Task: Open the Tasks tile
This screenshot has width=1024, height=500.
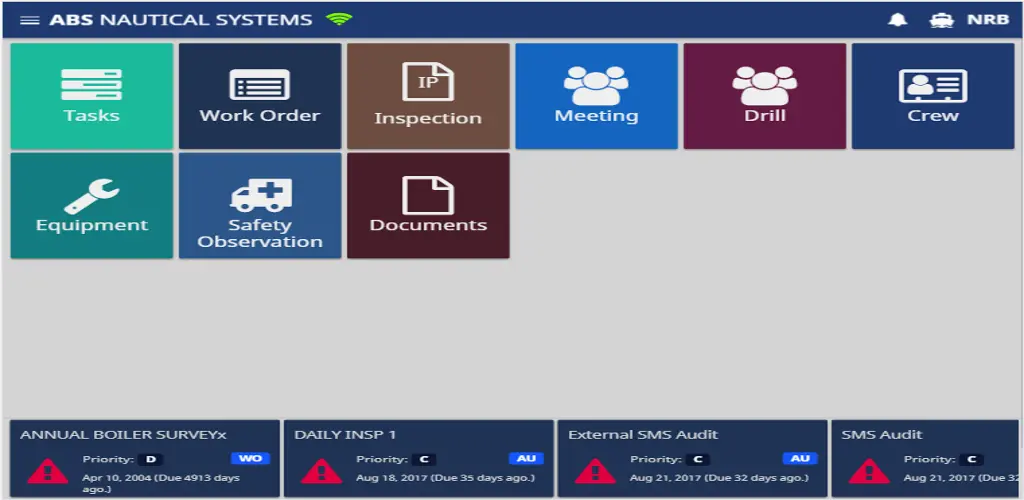Action: [x=92, y=96]
